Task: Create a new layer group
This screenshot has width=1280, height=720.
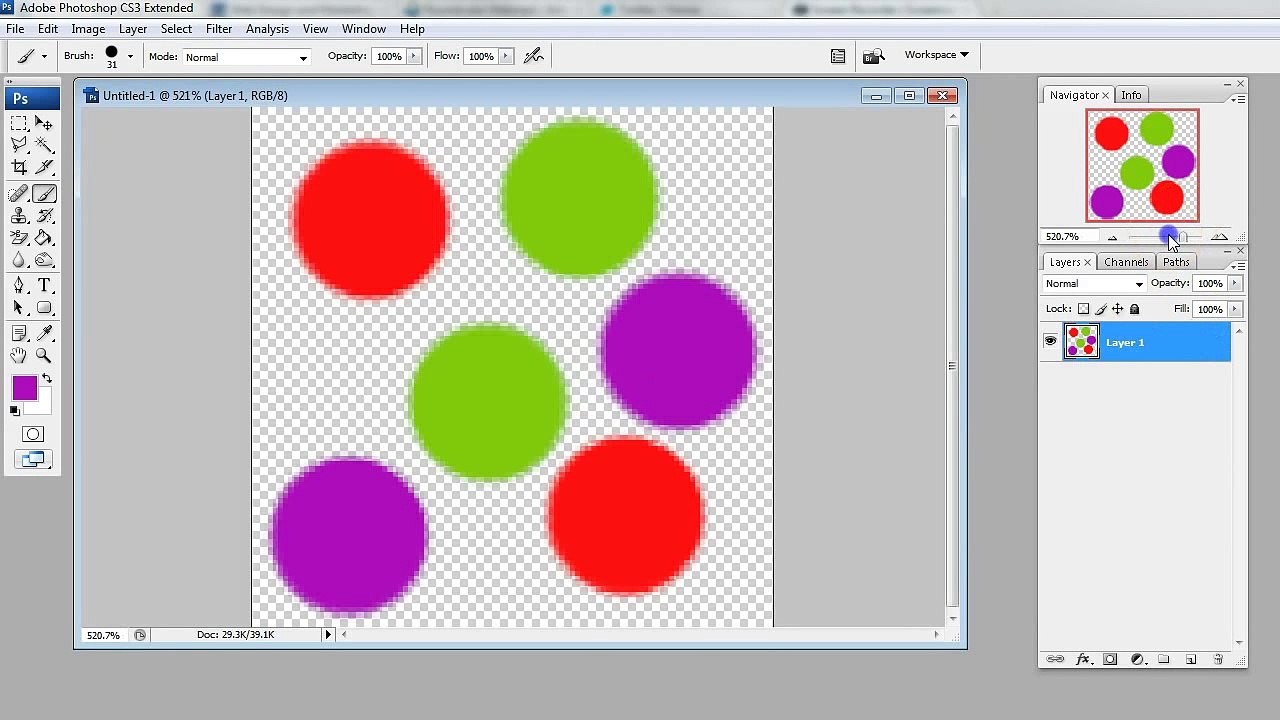Action: (x=1164, y=659)
